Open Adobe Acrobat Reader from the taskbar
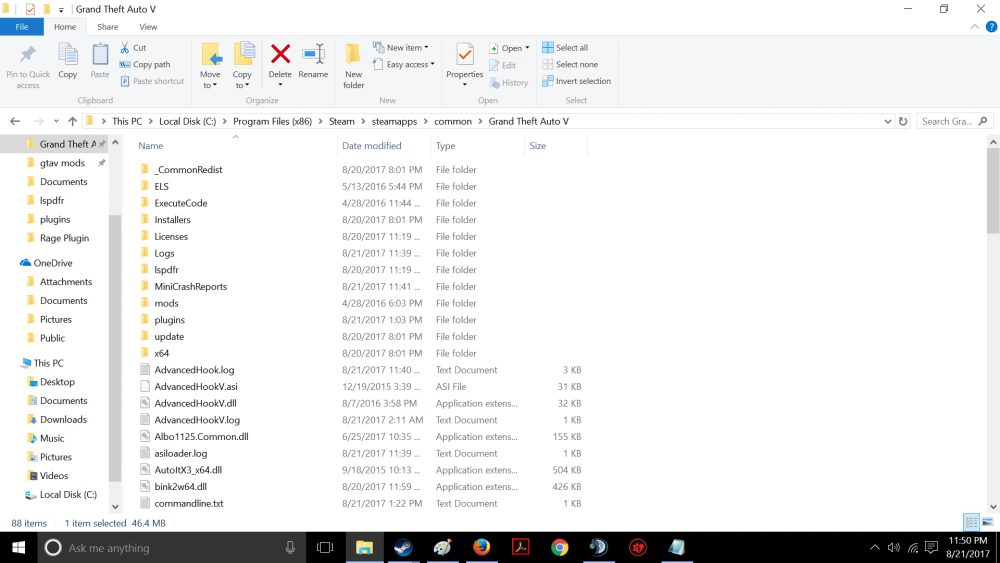Viewport: 1000px width, 563px height. pos(520,547)
